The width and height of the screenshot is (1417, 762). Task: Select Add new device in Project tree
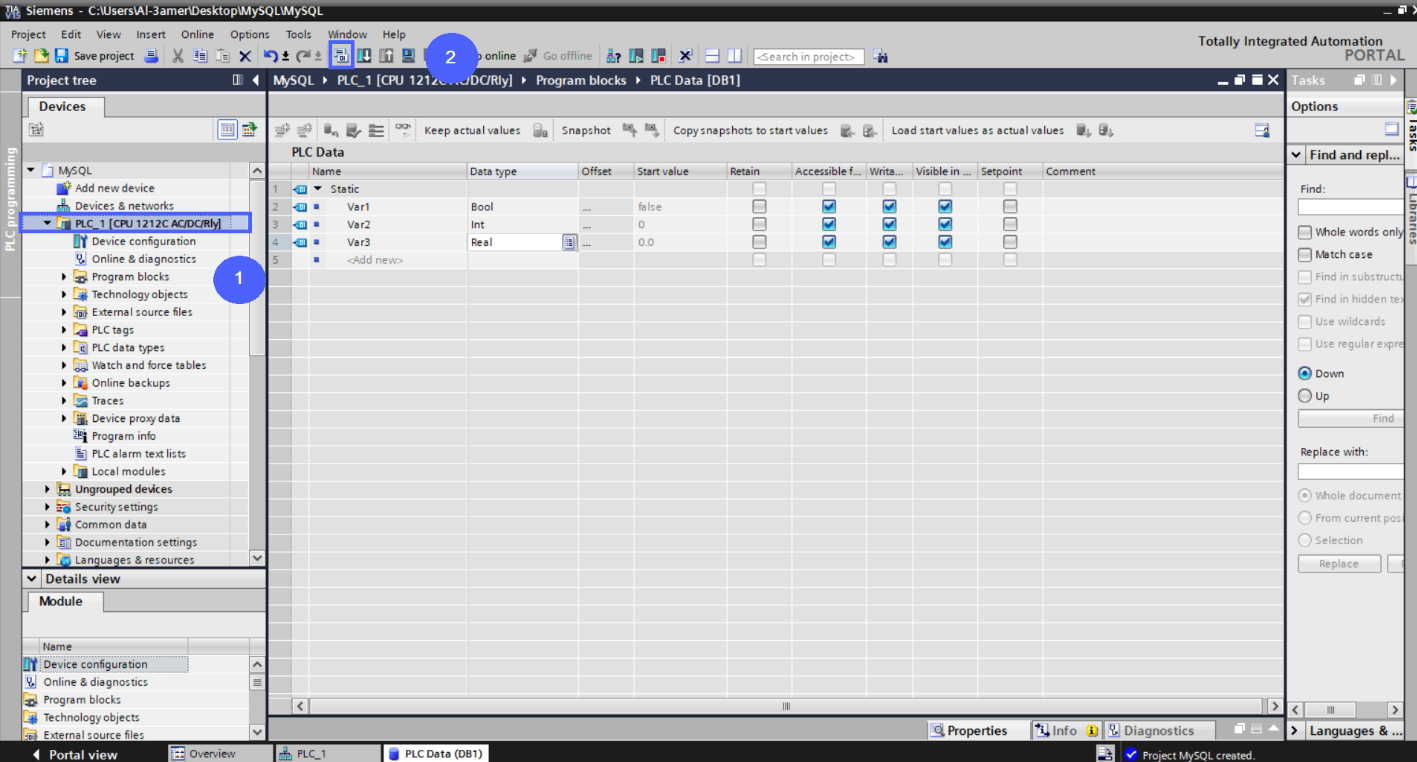pos(112,187)
